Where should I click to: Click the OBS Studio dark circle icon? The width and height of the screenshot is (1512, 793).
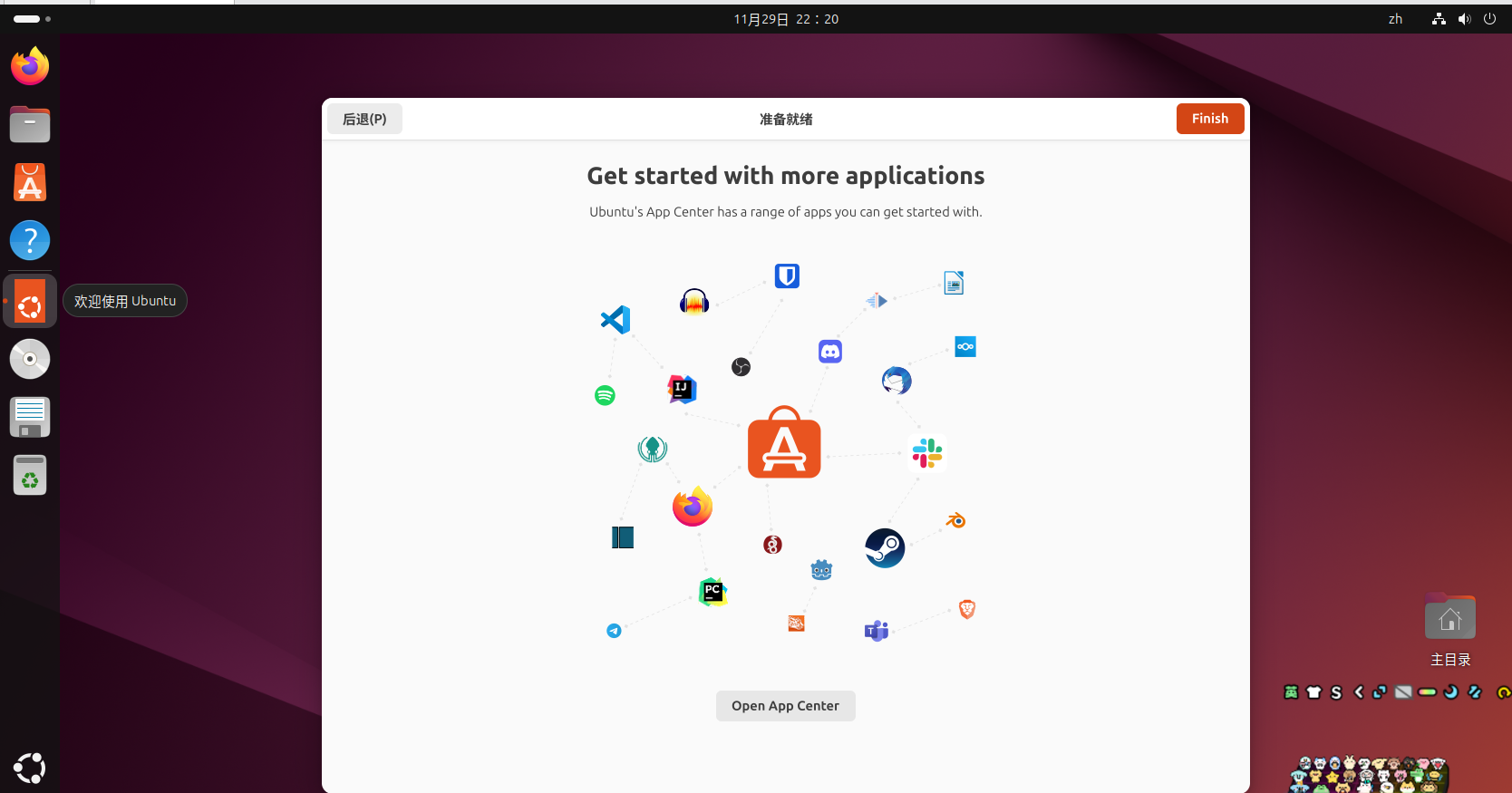click(x=741, y=366)
